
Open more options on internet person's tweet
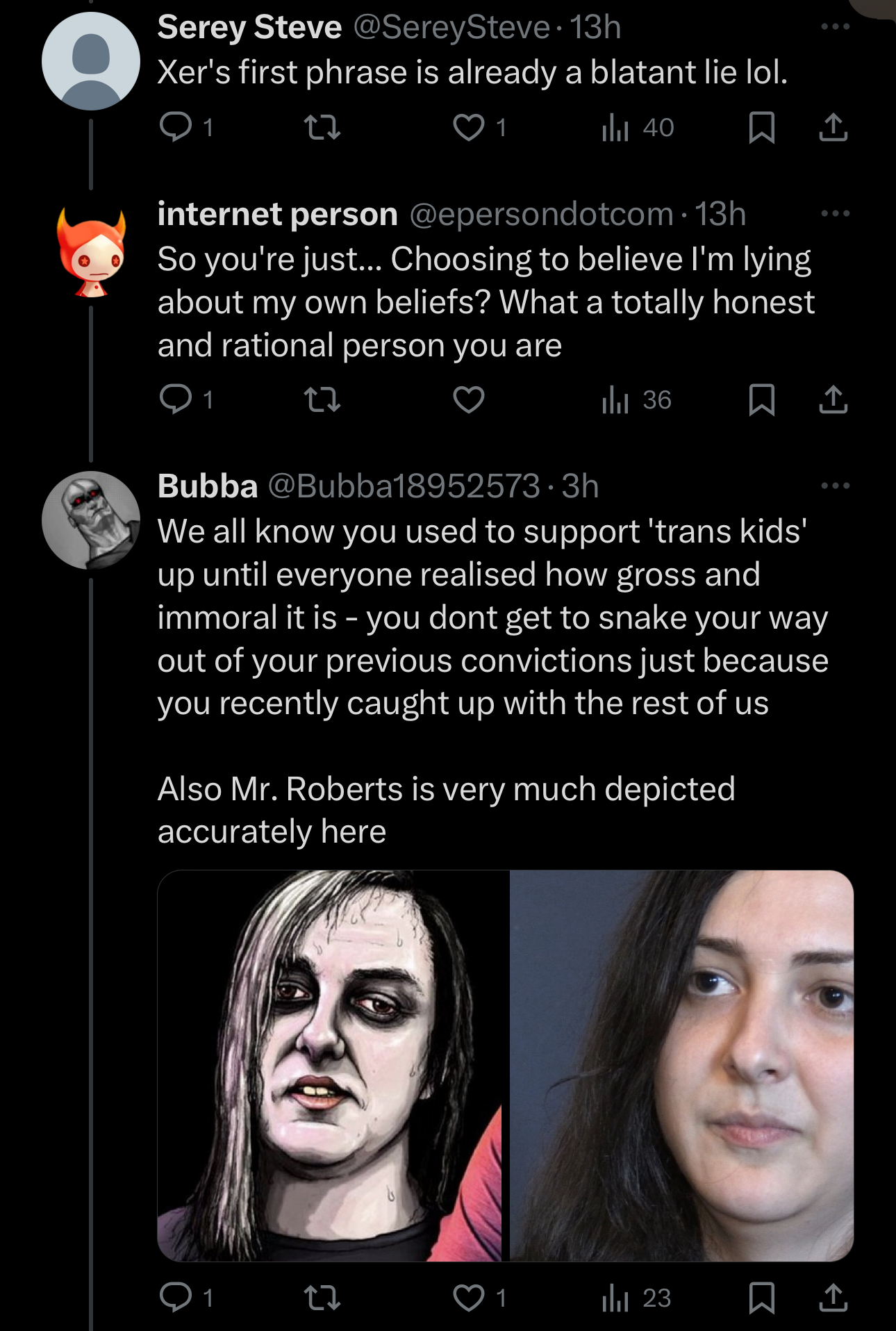(835, 213)
